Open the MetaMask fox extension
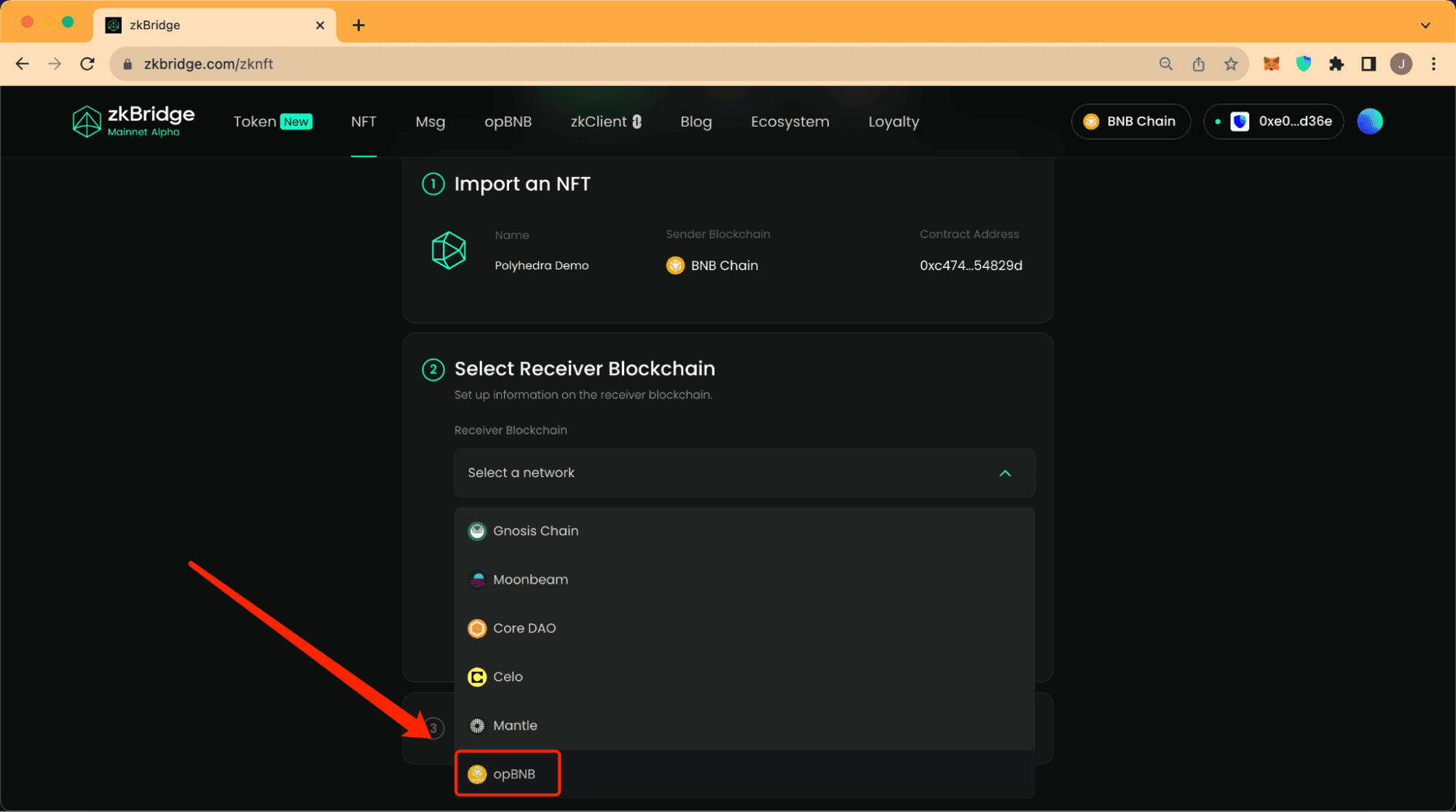 [1272, 64]
